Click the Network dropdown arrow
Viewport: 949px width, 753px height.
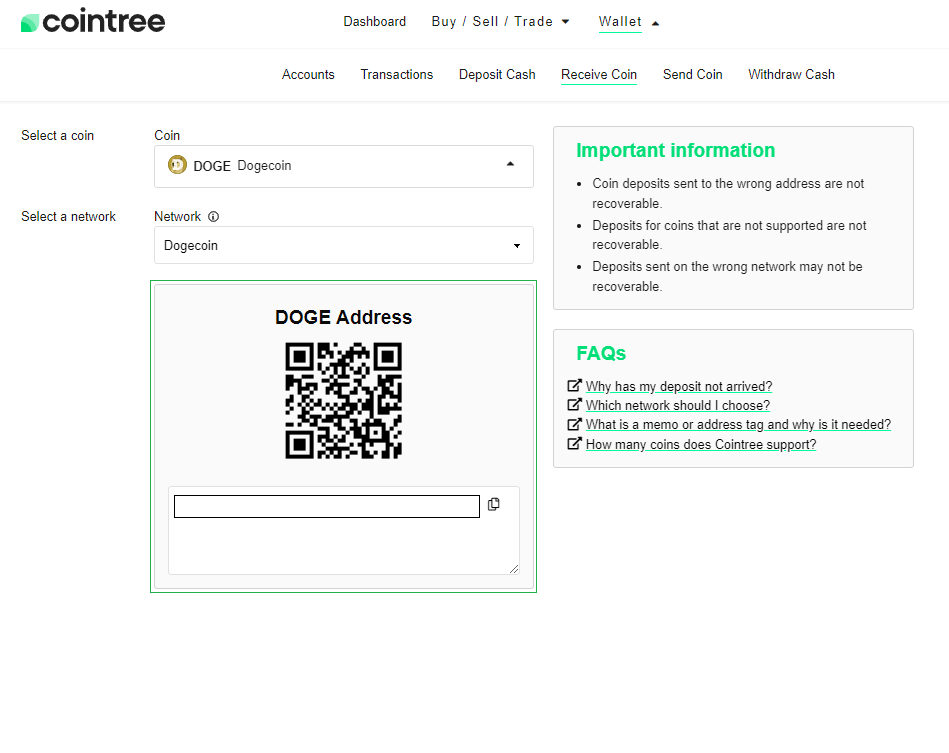tap(517, 246)
